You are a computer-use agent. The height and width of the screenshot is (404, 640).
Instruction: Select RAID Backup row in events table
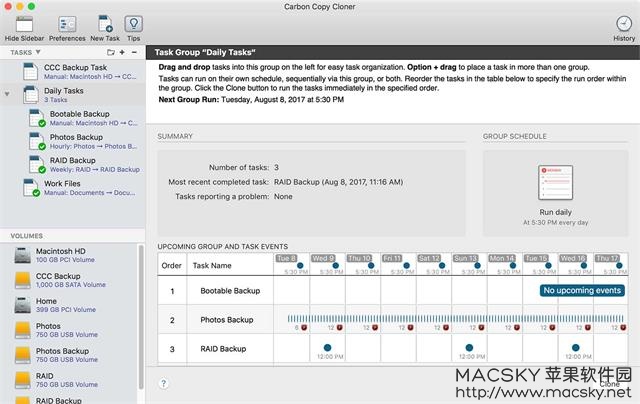tap(393, 349)
